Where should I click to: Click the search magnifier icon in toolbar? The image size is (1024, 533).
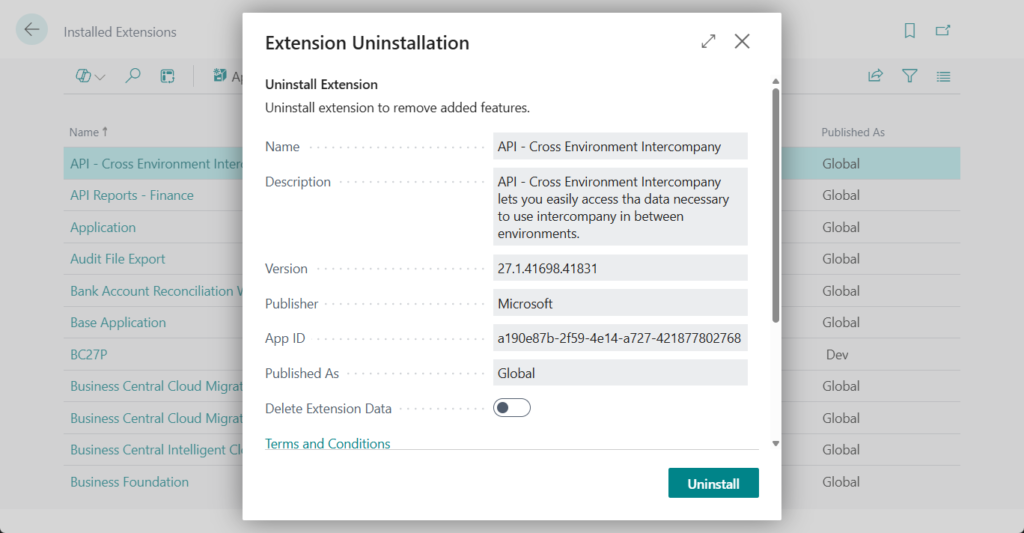[x=133, y=76]
